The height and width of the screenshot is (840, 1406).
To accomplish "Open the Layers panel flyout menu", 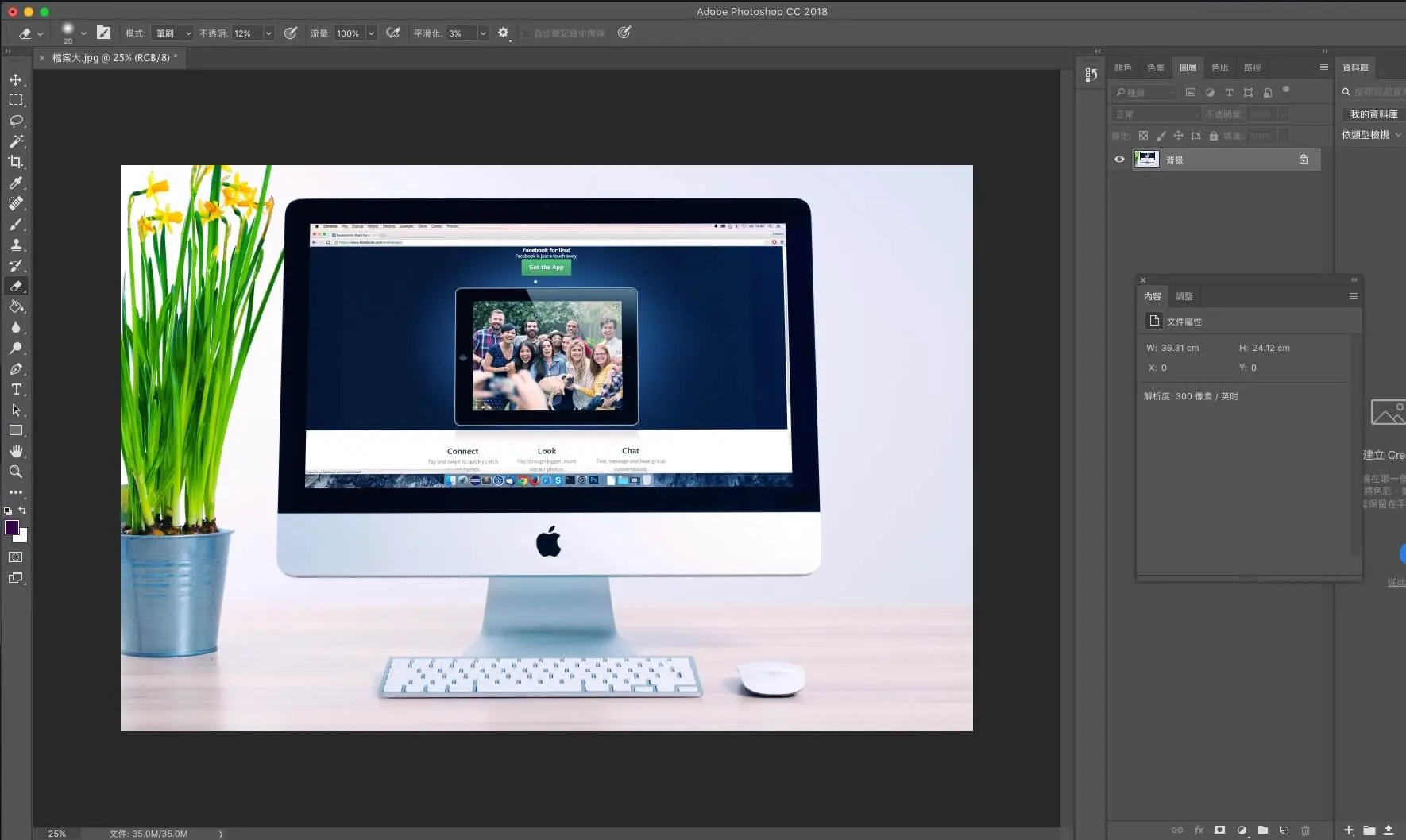I will point(1324,67).
